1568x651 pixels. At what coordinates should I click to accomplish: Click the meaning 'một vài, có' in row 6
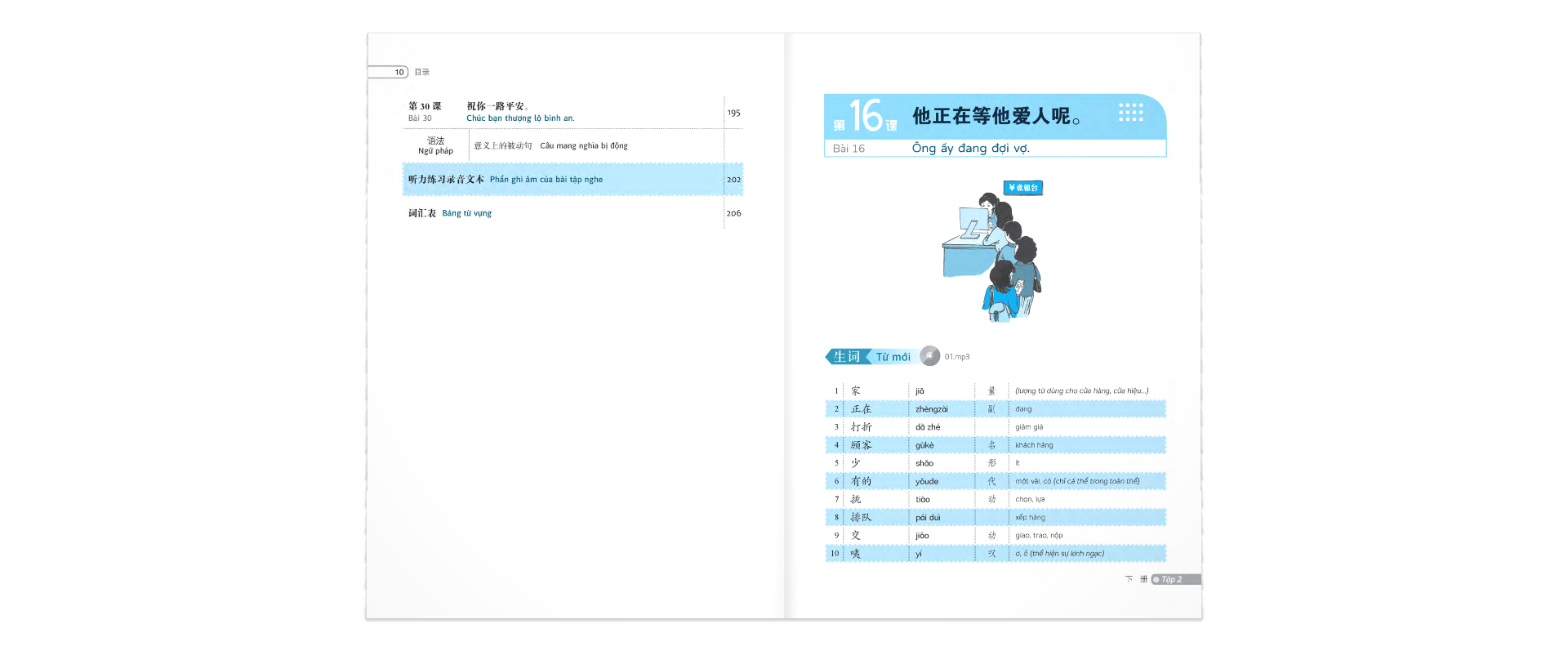[x=1033, y=481]
